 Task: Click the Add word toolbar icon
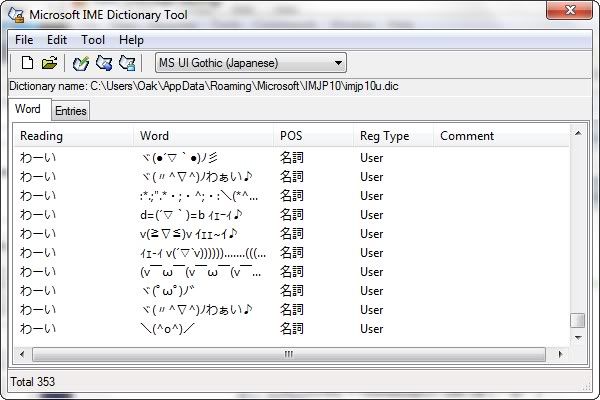(x=81, y=63)
